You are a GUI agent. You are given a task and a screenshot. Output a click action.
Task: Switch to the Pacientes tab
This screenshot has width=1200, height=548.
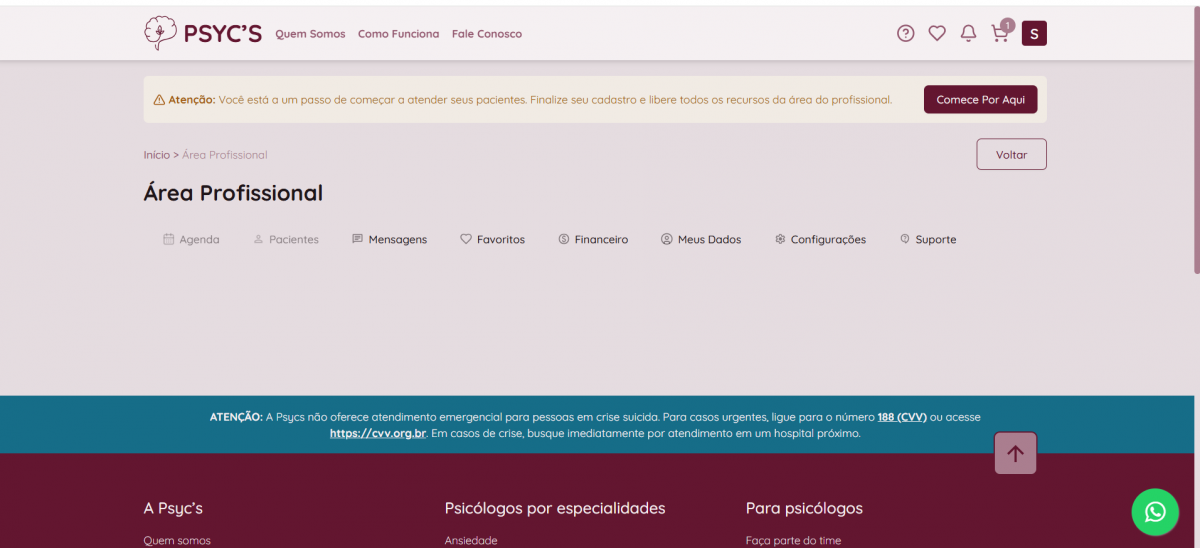286,240
